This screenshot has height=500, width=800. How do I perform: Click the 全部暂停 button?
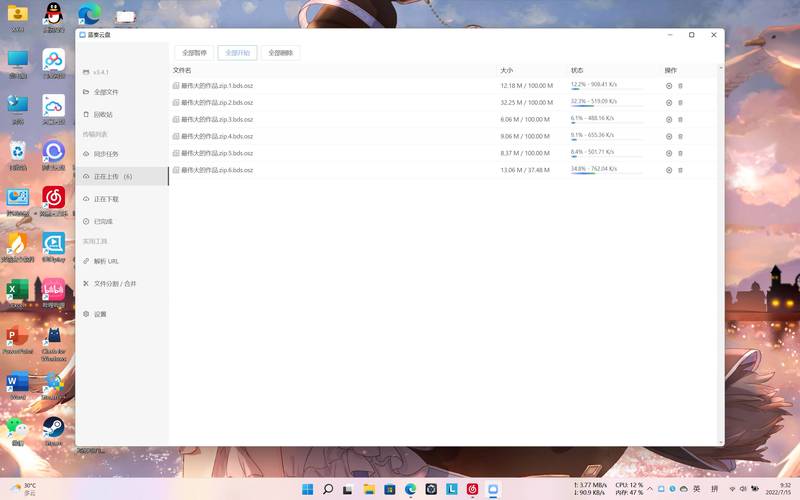click(194, 53)
